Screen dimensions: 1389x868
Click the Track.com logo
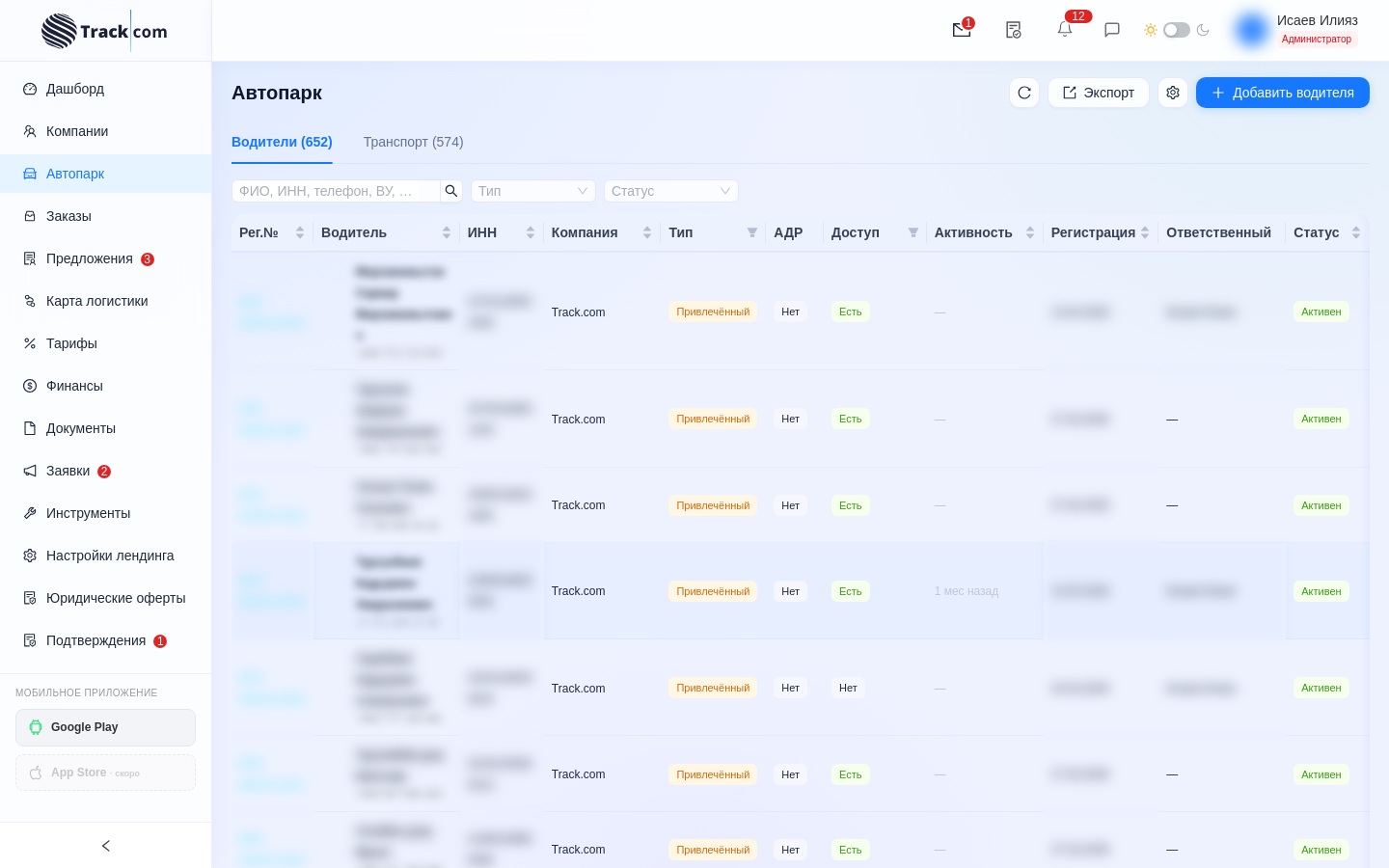click(104, 31)
